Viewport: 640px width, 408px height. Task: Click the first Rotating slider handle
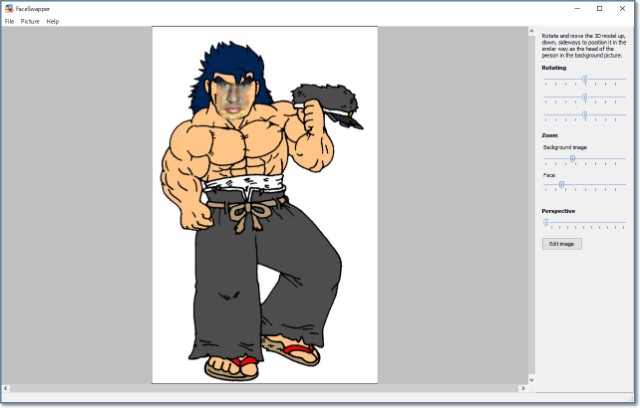584,79
